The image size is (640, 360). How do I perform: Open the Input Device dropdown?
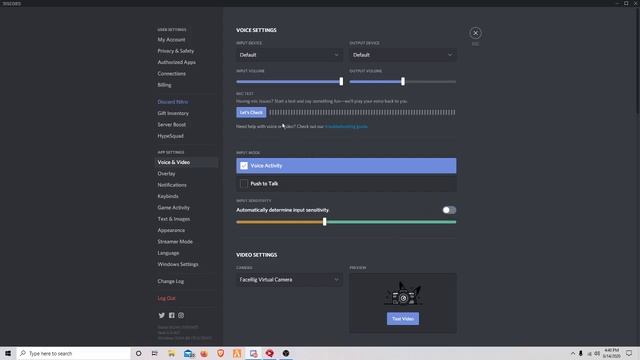(289, 55)
